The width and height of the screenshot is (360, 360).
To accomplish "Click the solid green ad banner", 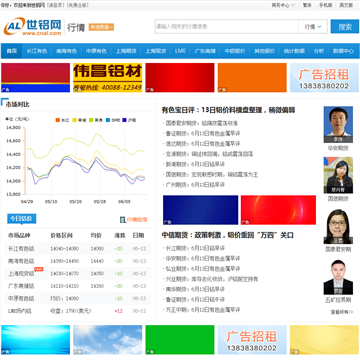I will tap(180, 340).
